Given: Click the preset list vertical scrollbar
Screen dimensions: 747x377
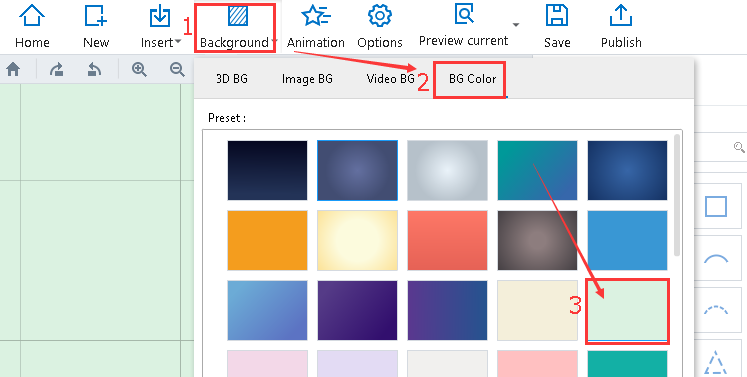Looking at the screenshot, I should pyautogui.click(x=677, y=195).
